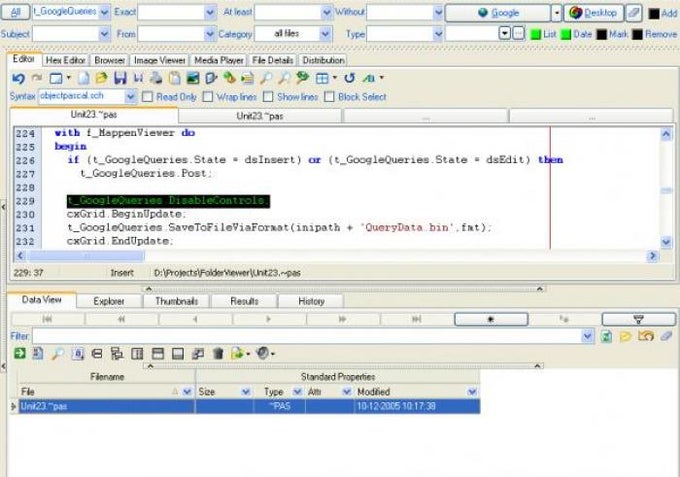Click the picture icon in editor toolbar
Image resolution: width=680 pixels, height=477 pixels.
tap(193, 78)
